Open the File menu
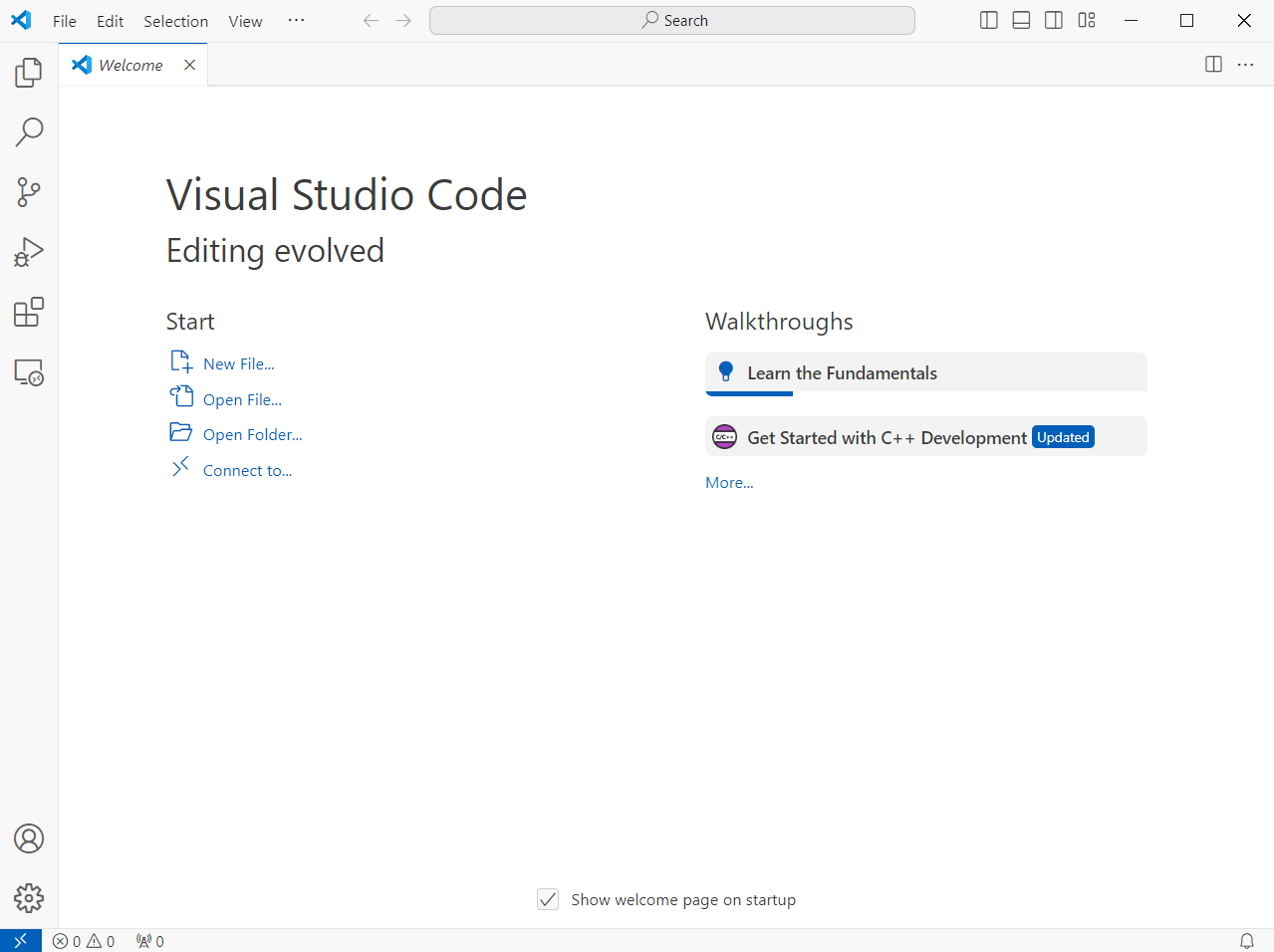The image size is (1274, 952). [x=65, y=21]
